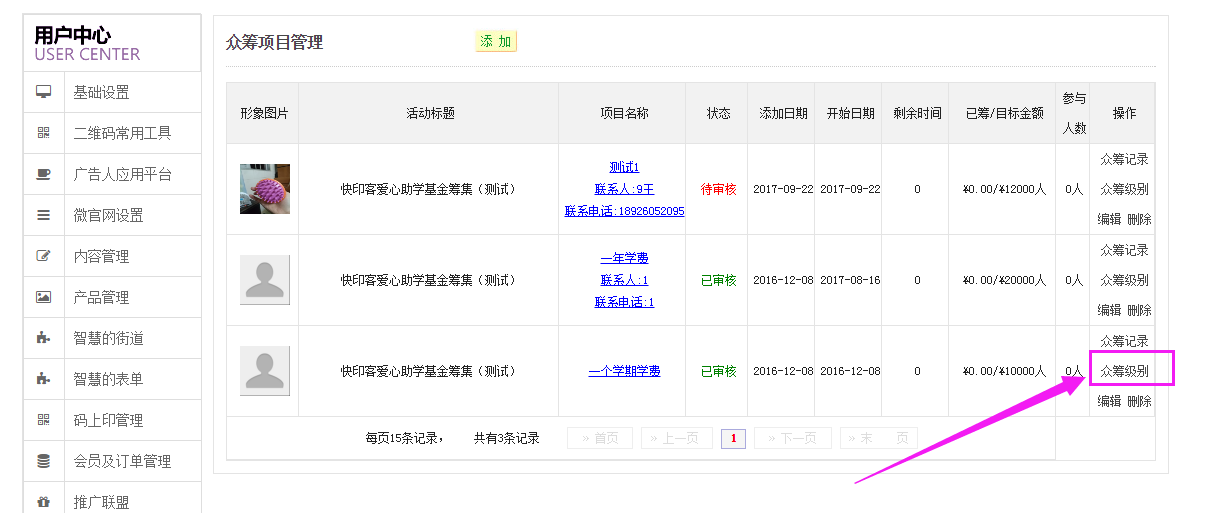The height and width of the screenshot is (513, 1212).
Task: Click 删除 in the 测试1 project row
Action: pos(1139,219)
